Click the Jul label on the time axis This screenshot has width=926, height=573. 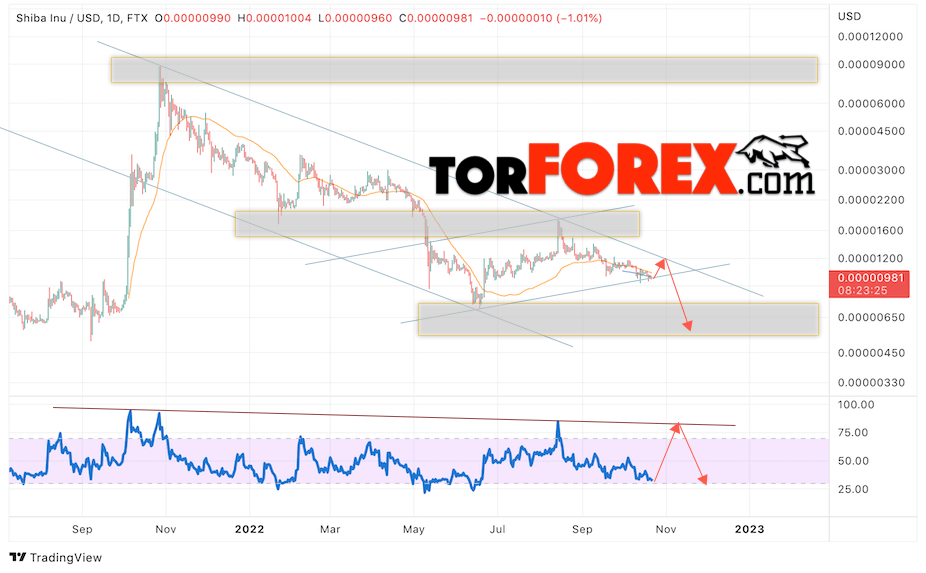click(497, 529)
